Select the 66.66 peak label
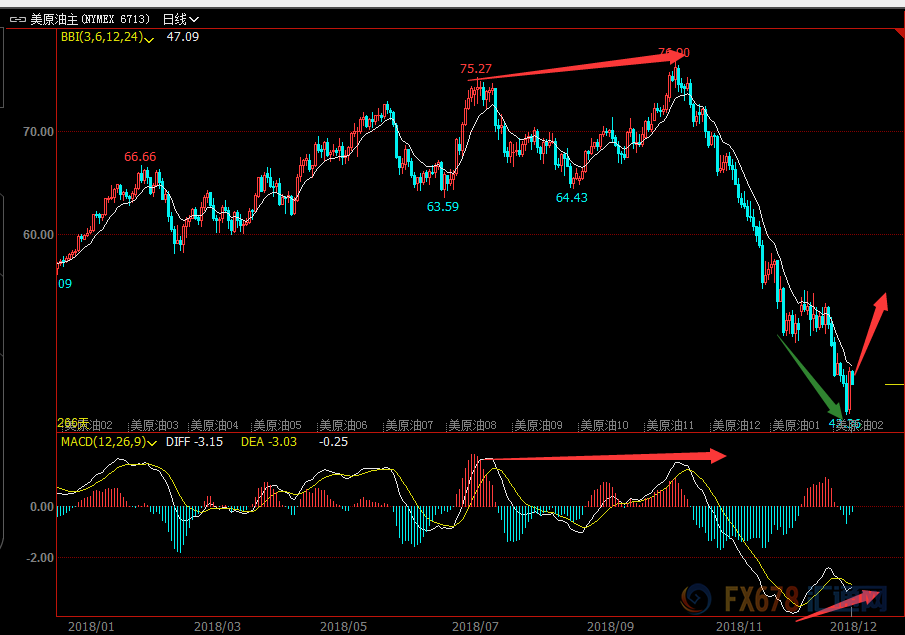The width and height of the screenshot is (905, 635). pyautogui.click(x=140, y=157)
